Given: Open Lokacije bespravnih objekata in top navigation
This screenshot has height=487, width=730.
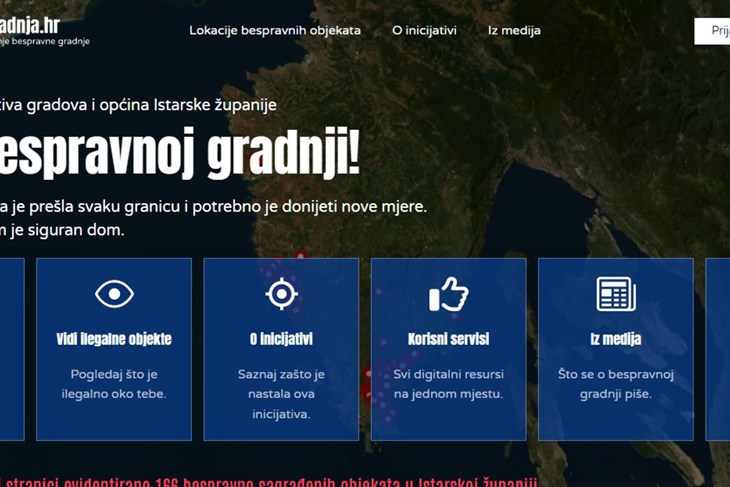Looking at the screenshot, I should tap(275, 31).
